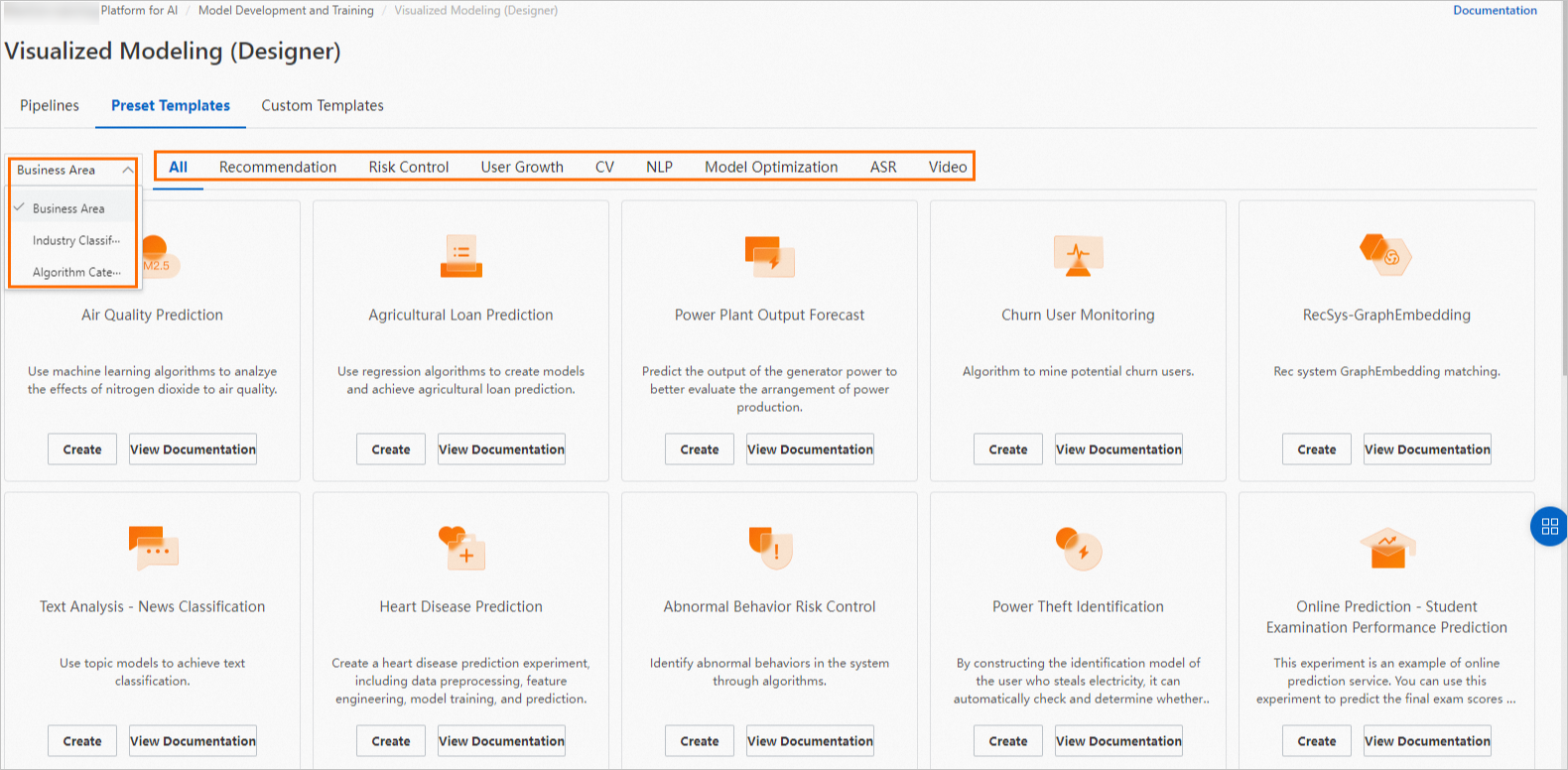Image resolution: width=1568 pixels, height=770 pixels.
Task: Filter templates by ASR
Action: pos(883,167)
